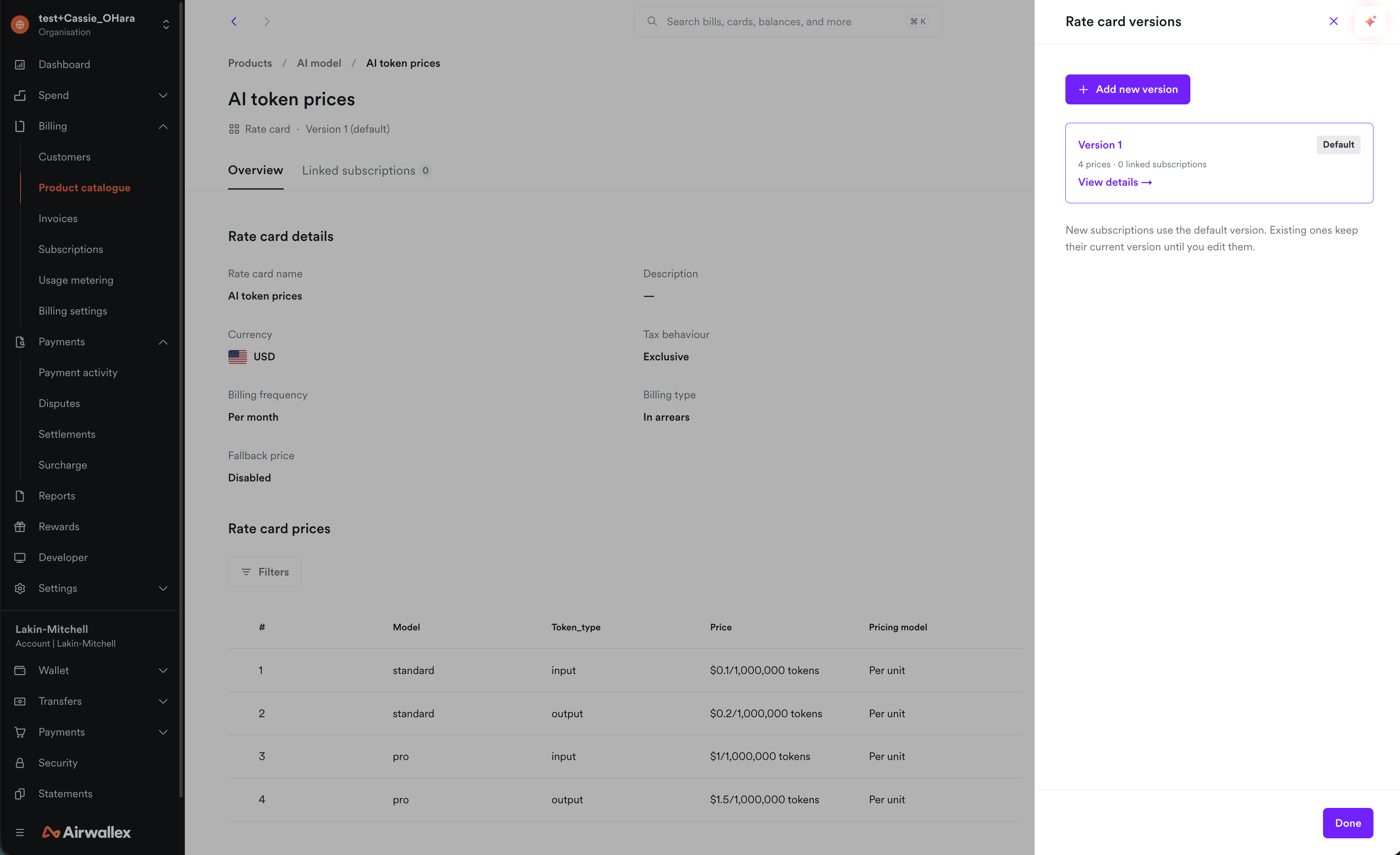The width and height of the screenshot is (1400, 855).
Task: Click the Payments icon under Billing section
Action: point(20,341)
